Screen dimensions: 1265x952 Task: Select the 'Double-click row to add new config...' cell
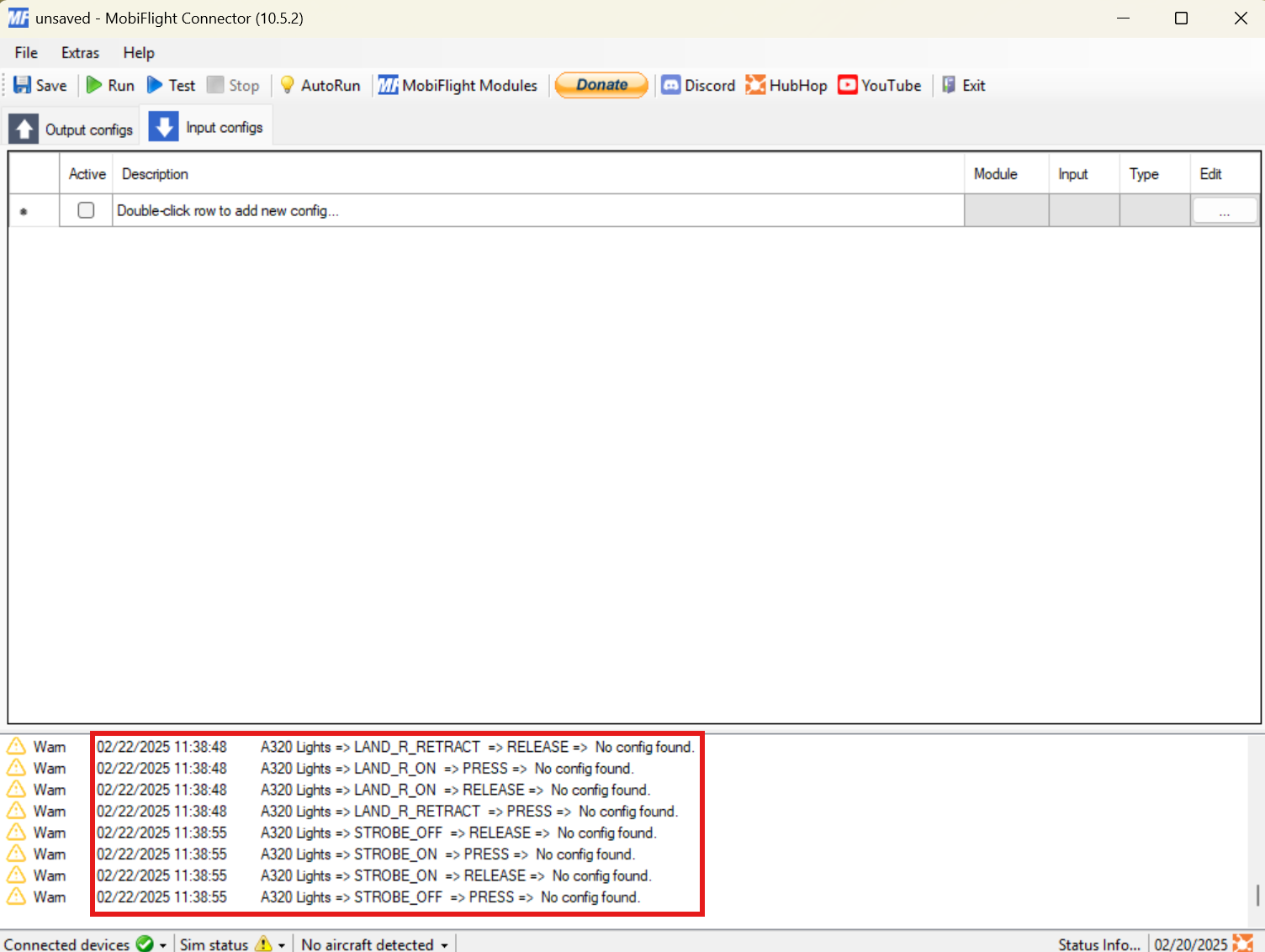[x=538, y=210]
